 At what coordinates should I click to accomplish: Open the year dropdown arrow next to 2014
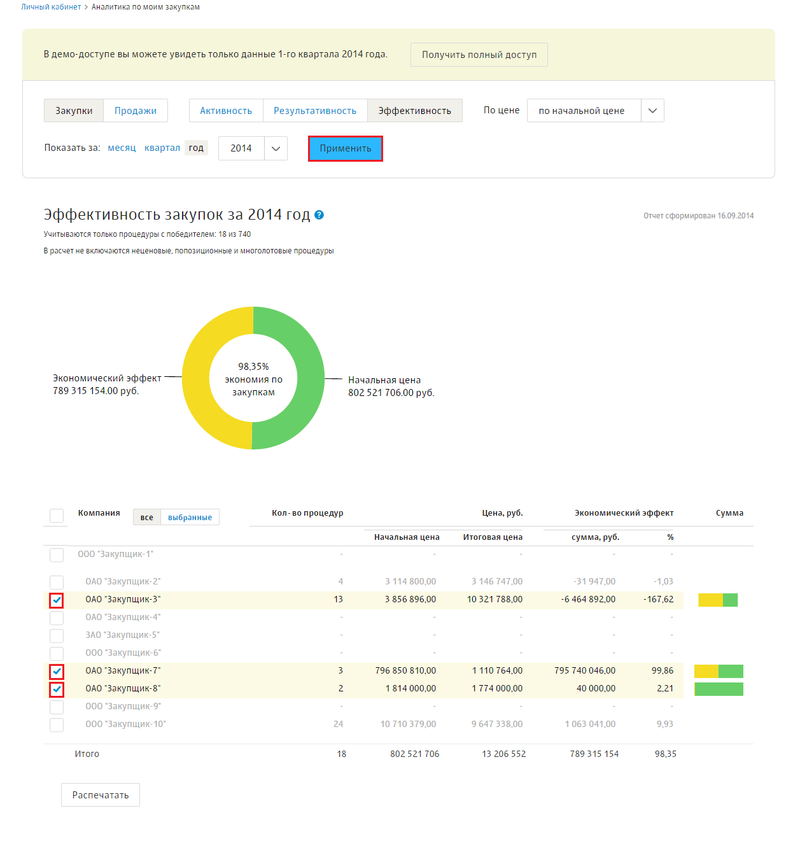click(276, 148)
